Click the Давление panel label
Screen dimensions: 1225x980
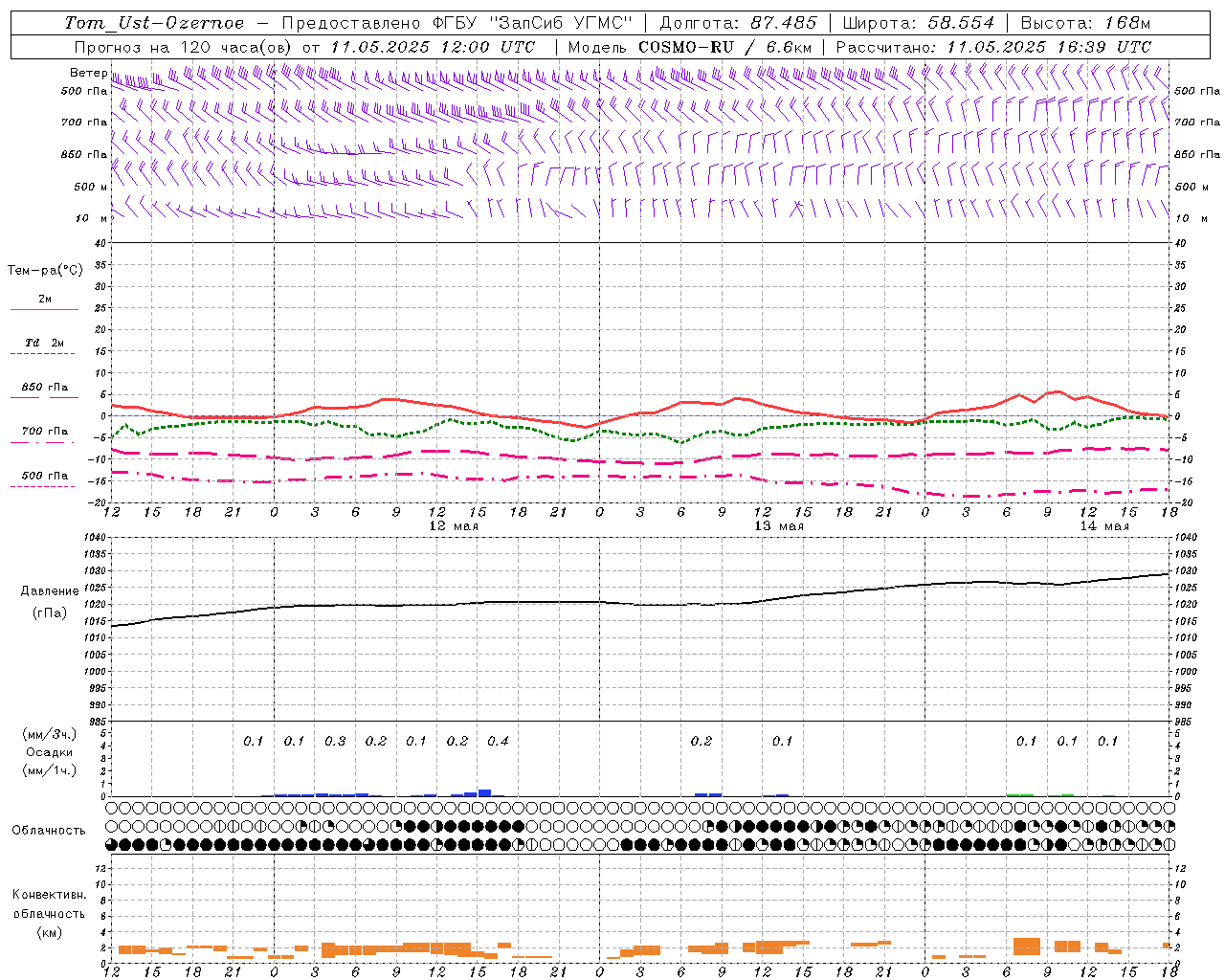tap(48, 591)
